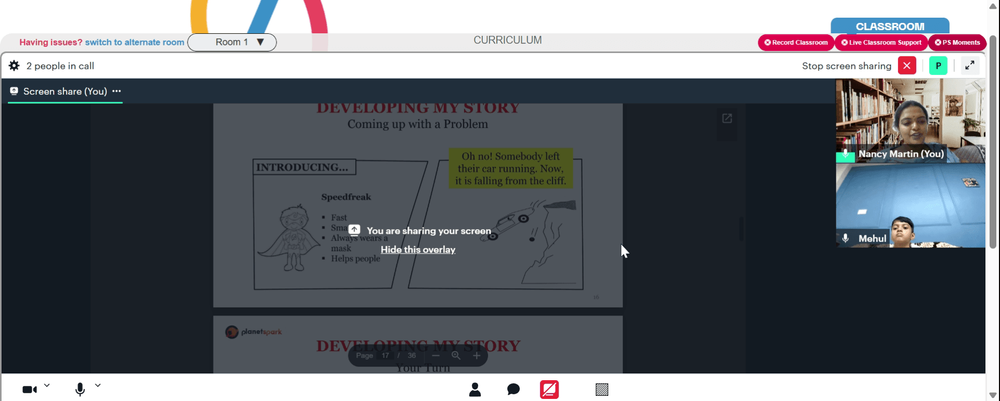Click Hide this overlay link

click(418, 249)
